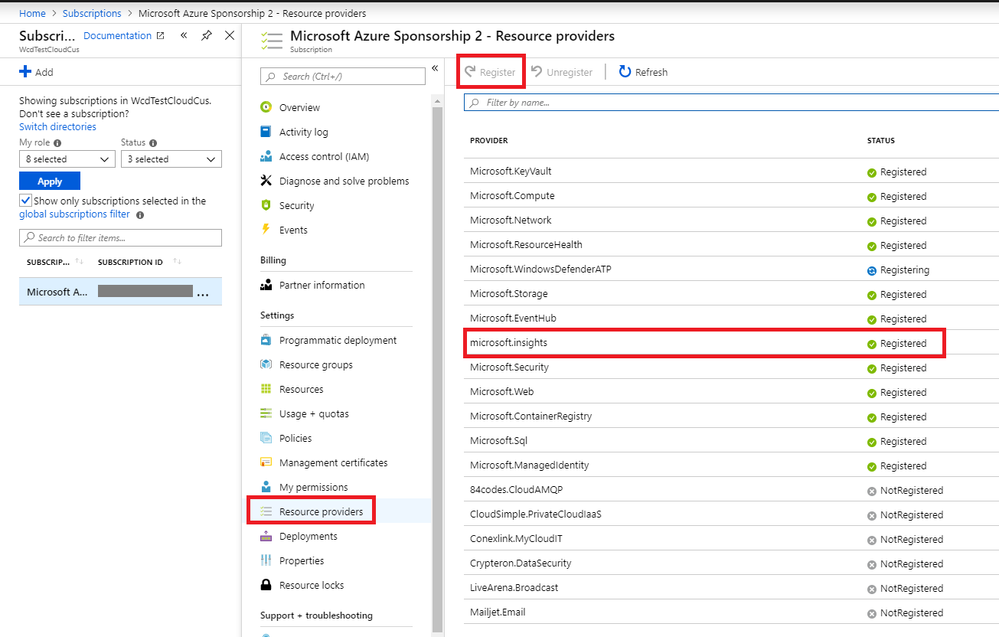The width and height of the screenshot is (999, 637).
Task: Click the Policies icon
Action: click(x=266, y=438)
